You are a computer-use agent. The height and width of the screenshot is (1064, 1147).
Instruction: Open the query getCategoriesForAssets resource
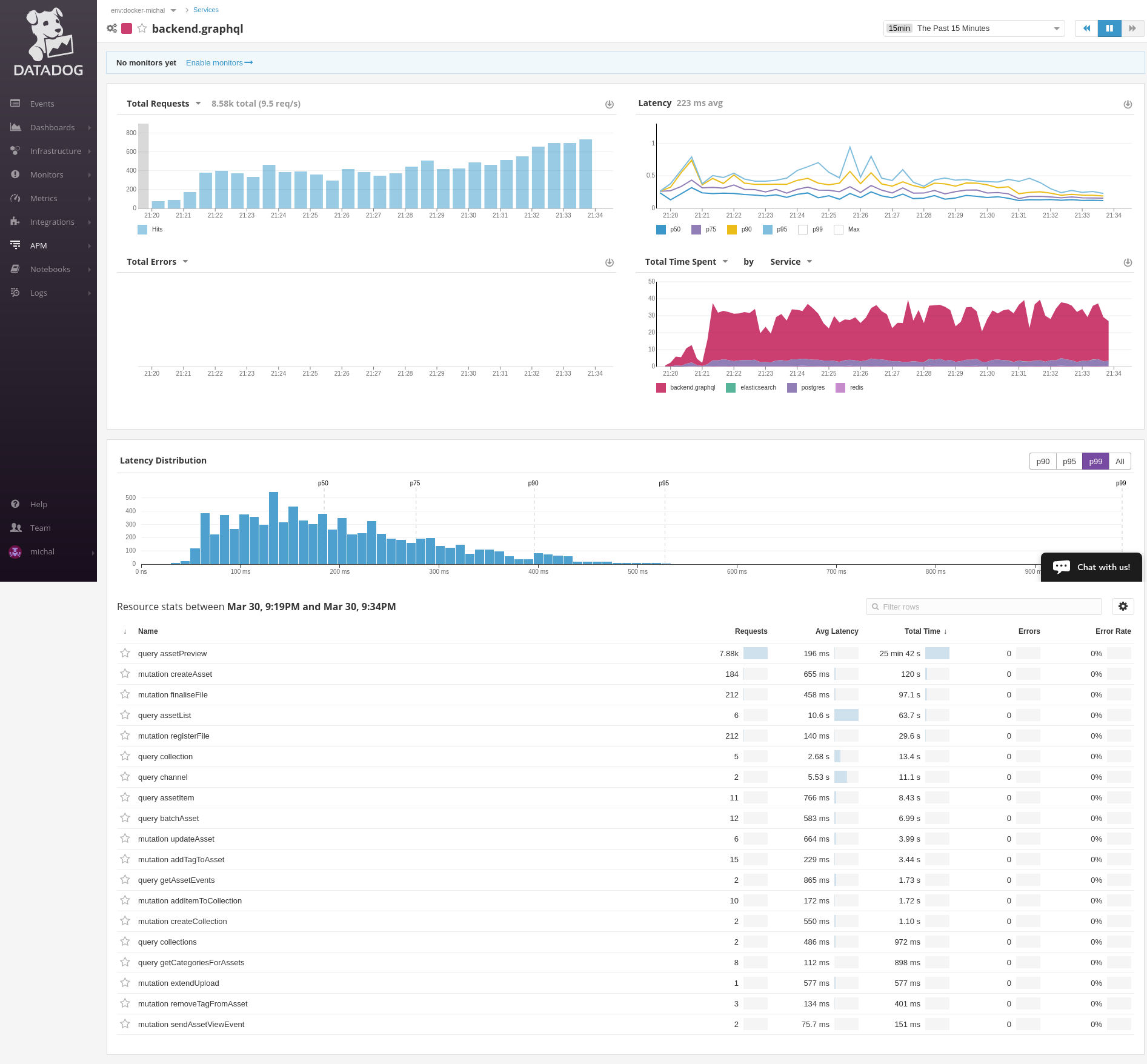pos(191,963)
